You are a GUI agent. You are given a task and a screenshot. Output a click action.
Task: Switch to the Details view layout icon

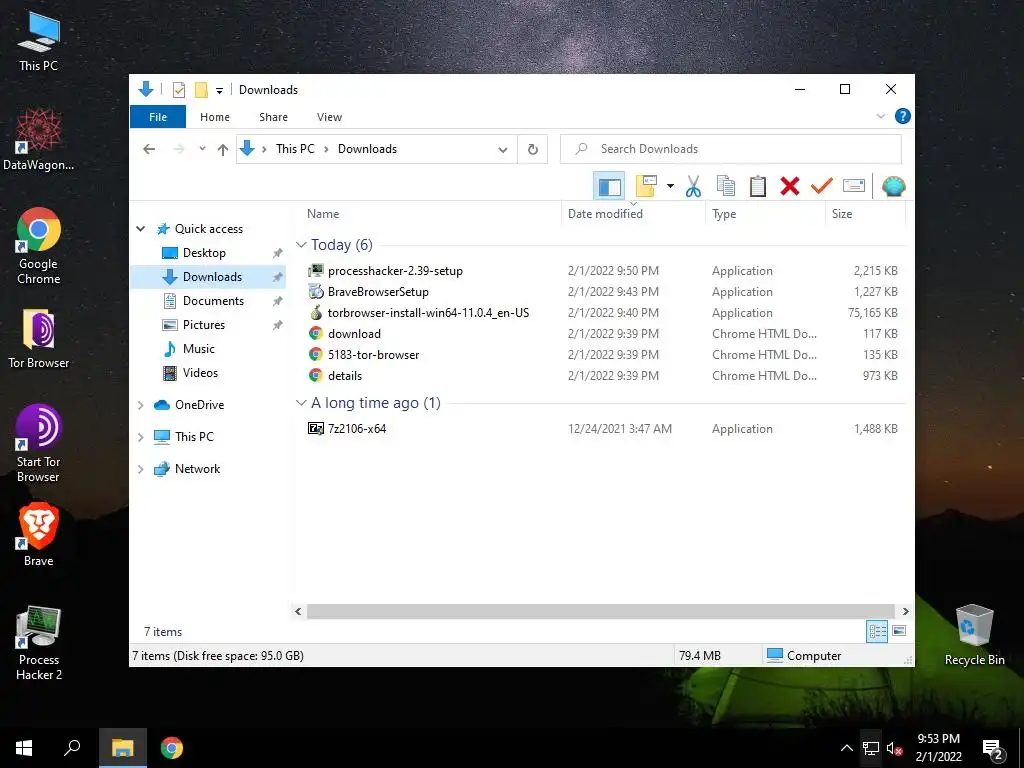click(x=877, y=631)
